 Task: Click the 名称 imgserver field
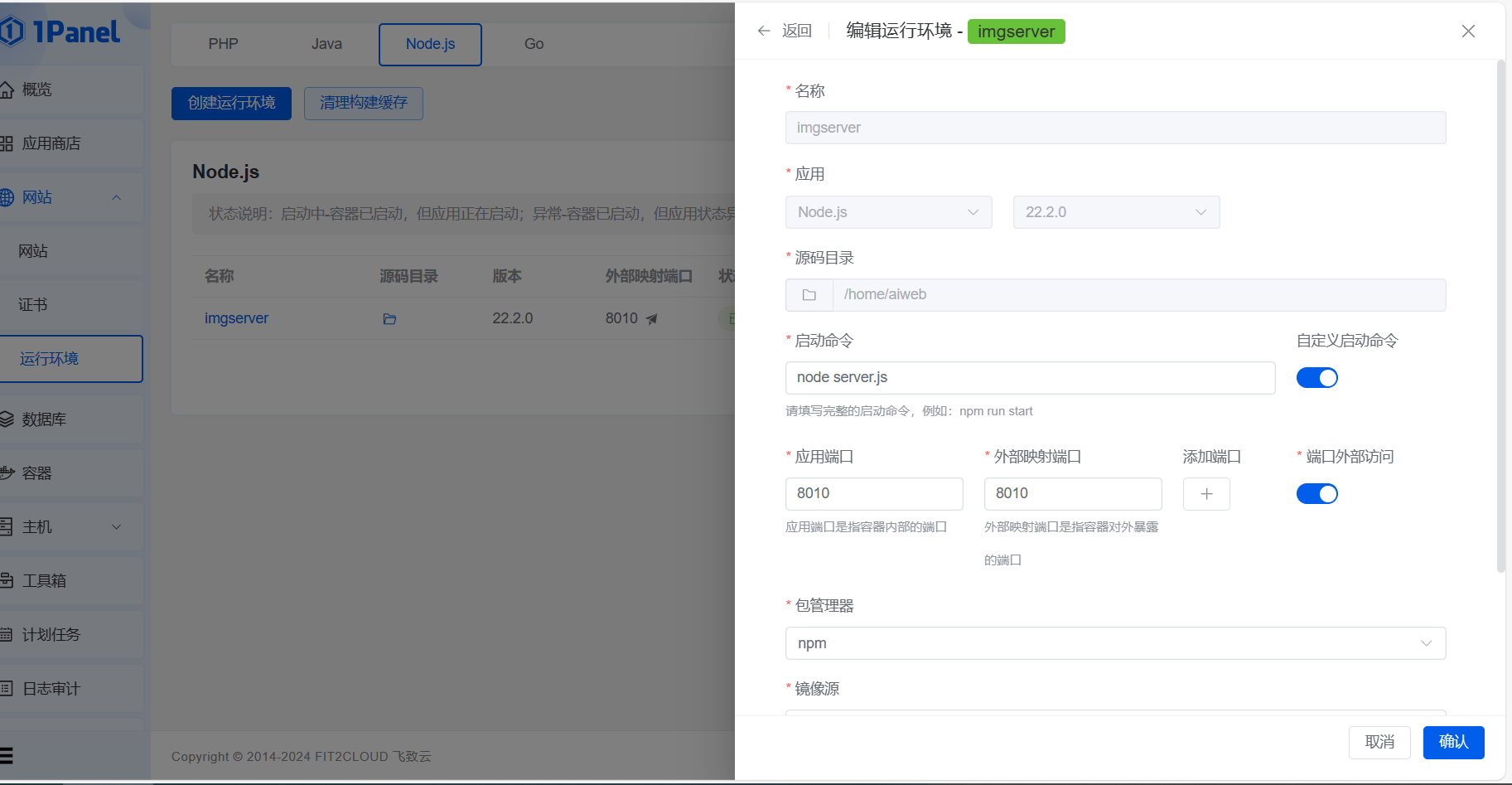[x=1115, y=128]
